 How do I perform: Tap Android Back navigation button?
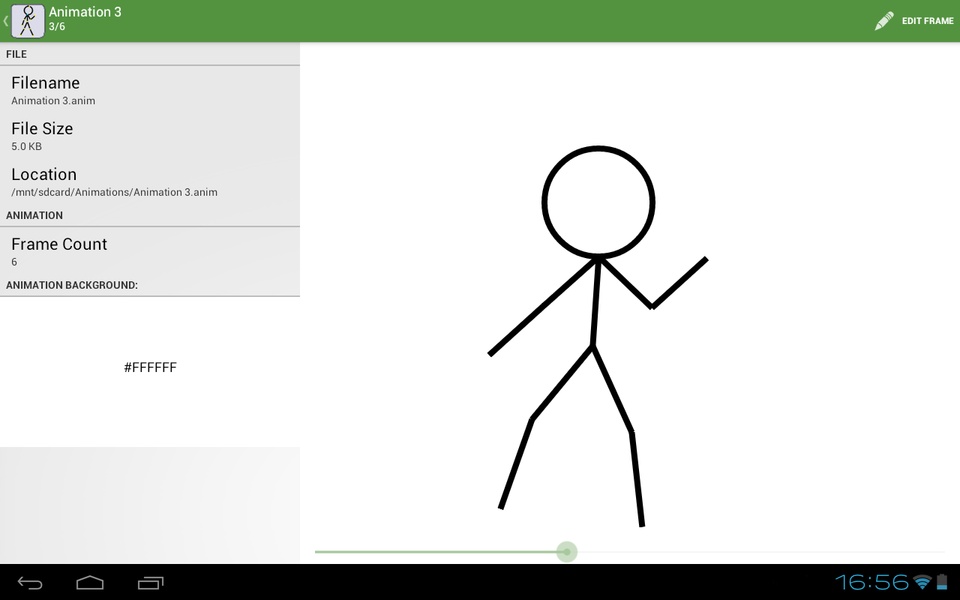coord(29,583)
